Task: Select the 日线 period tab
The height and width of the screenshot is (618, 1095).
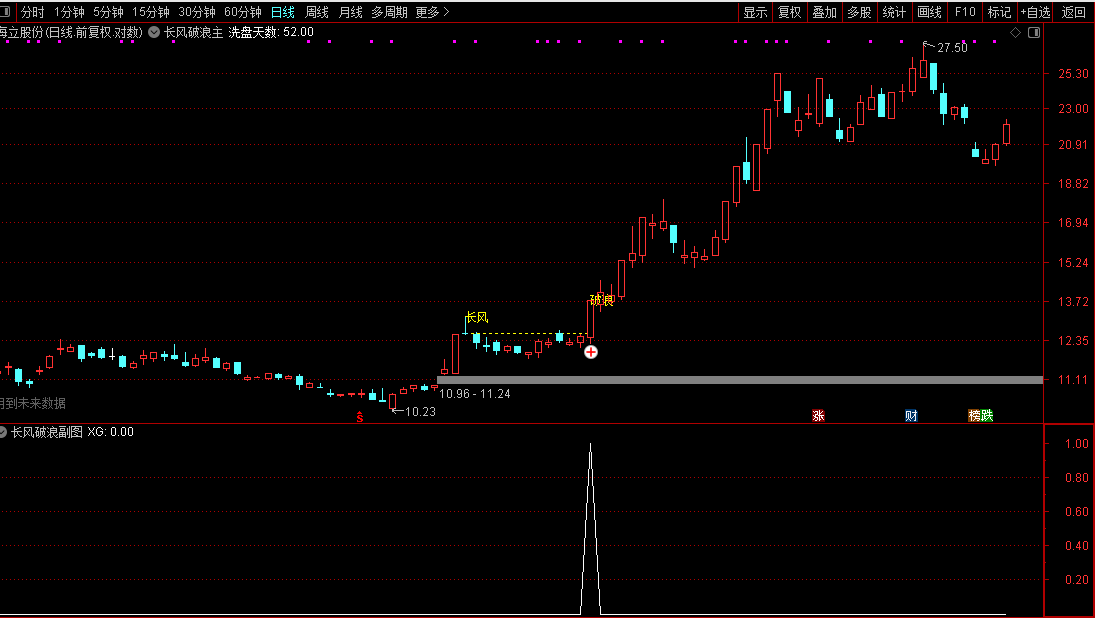Action: click(x=283, y=12)
